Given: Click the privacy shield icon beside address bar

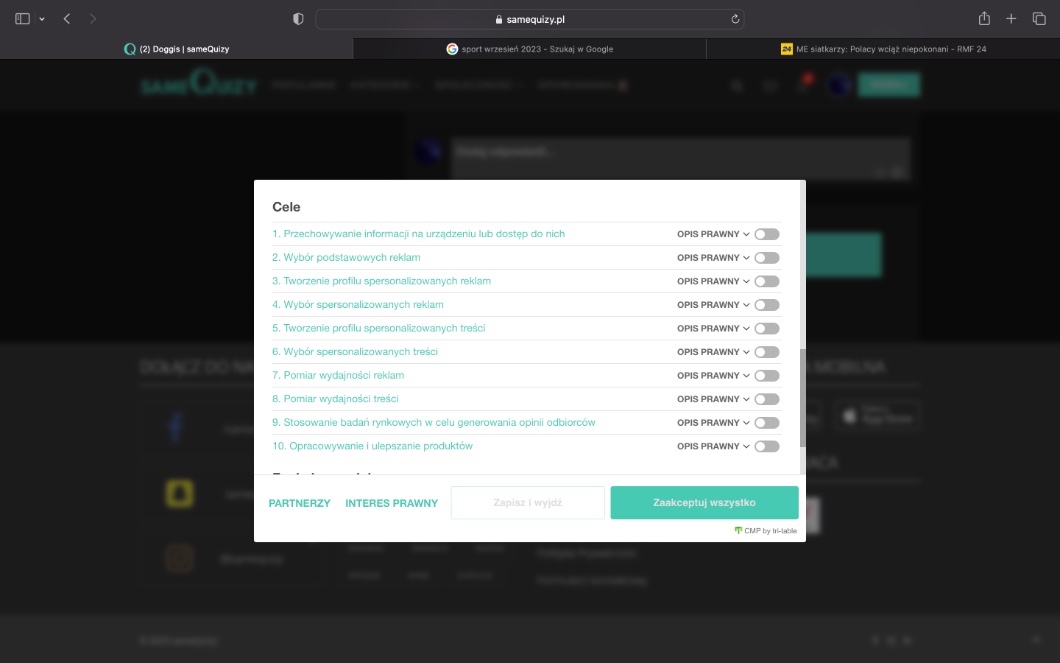Looking at the screenshot, I should pyautogui.click(x=298, y=19).
